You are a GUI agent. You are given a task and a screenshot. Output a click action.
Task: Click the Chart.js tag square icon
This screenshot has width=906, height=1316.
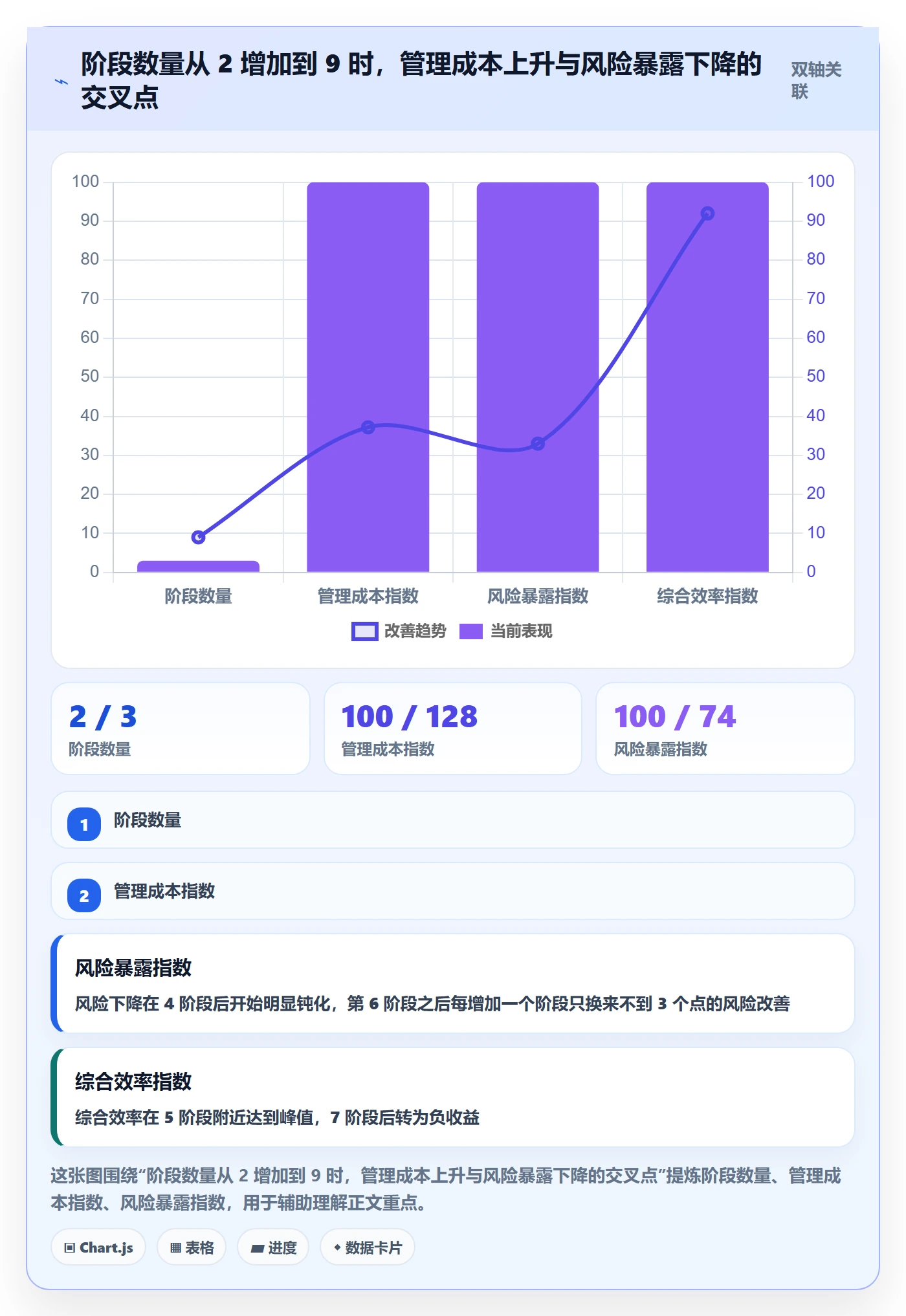coord(70,1248)
